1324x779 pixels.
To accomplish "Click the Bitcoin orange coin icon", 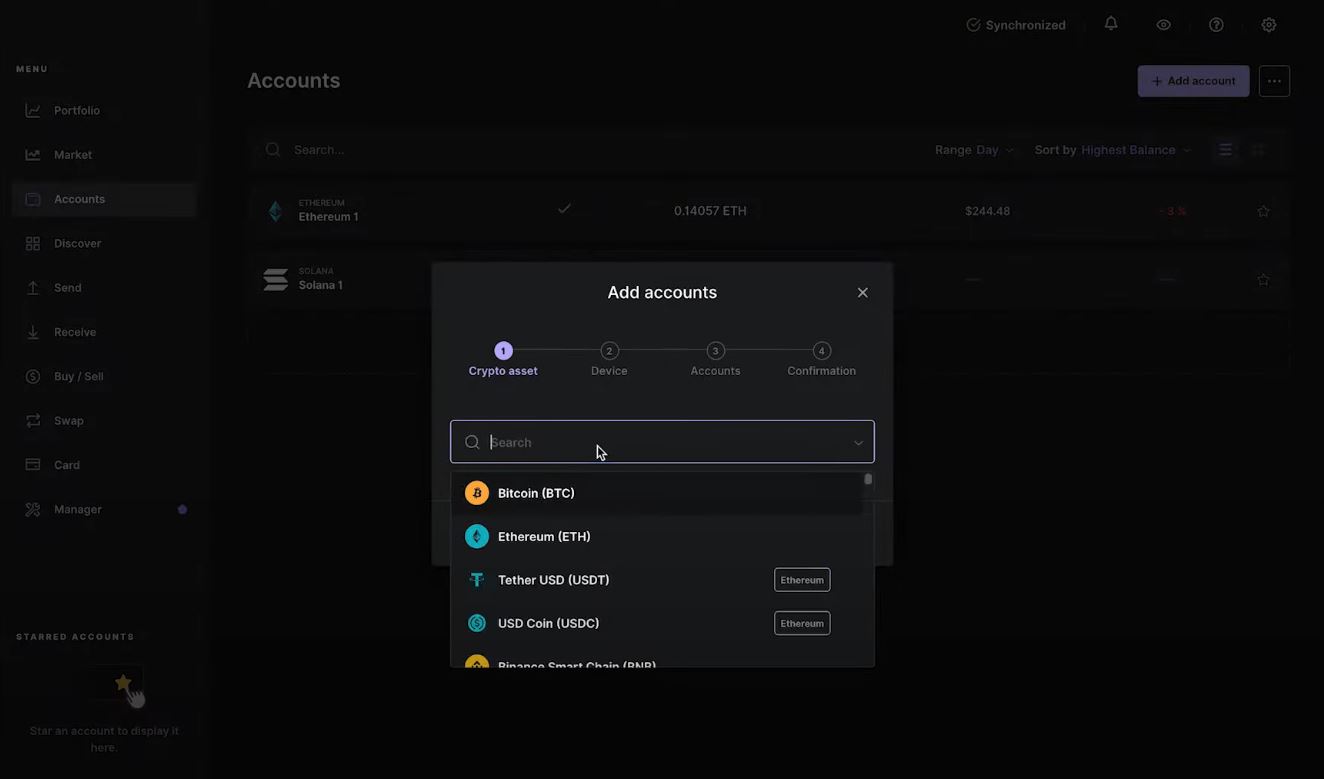I will click(x=477, y=493).
